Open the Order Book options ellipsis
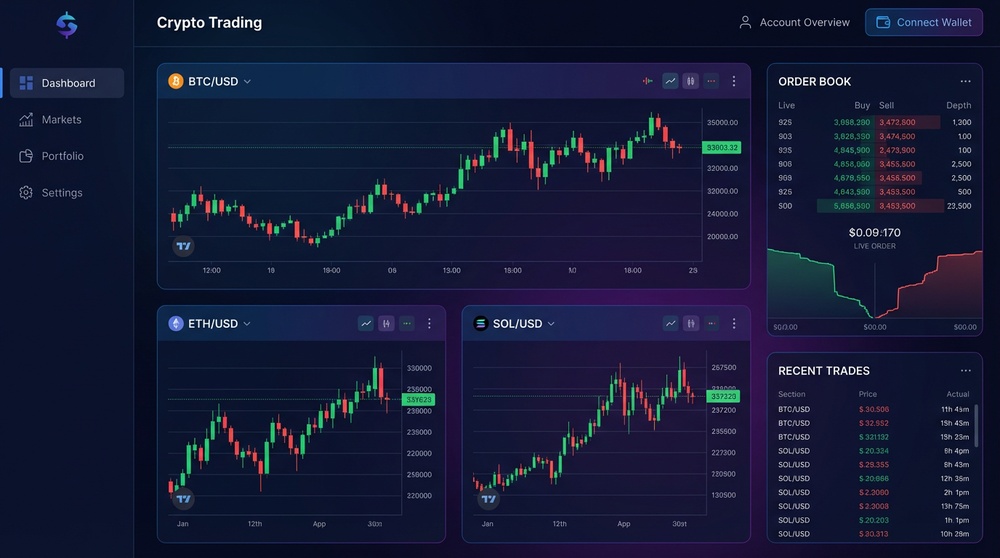This screenshot has height=558, width=1000. (966, 81)
